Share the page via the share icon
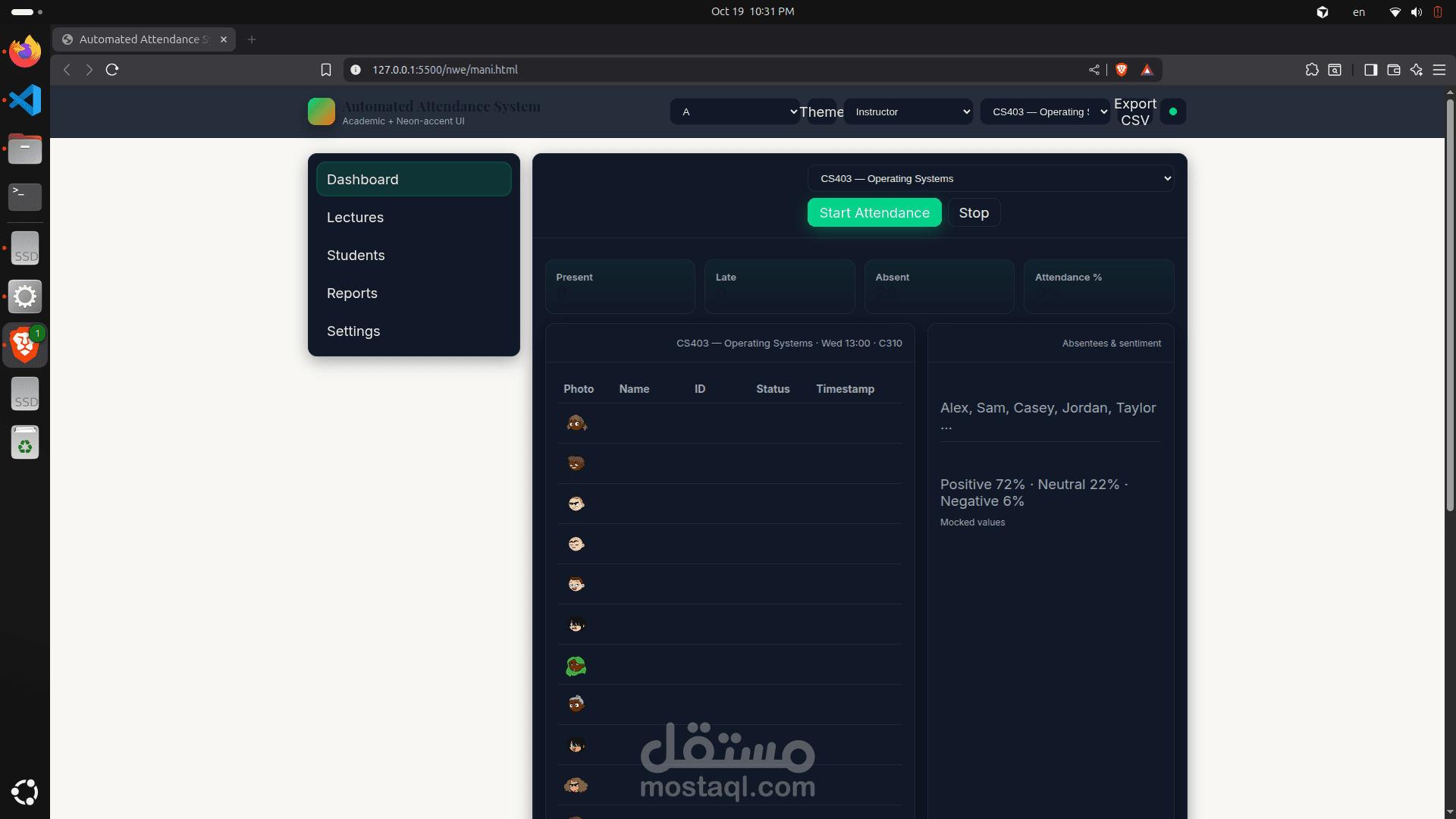1456x819 pixels. [x=1094, y=70]
